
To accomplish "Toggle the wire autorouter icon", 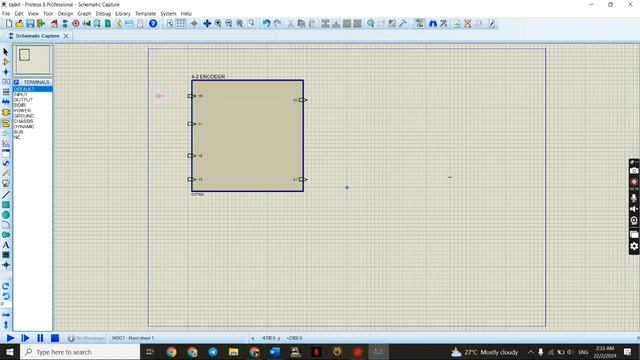I will 419,24.
